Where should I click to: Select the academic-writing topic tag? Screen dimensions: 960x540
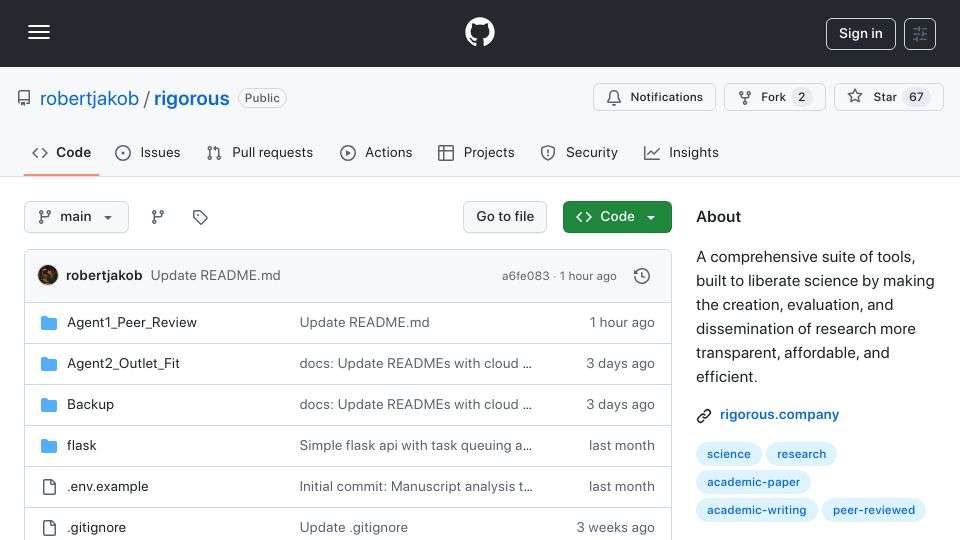pyautogui.click(x=757, y=511)
